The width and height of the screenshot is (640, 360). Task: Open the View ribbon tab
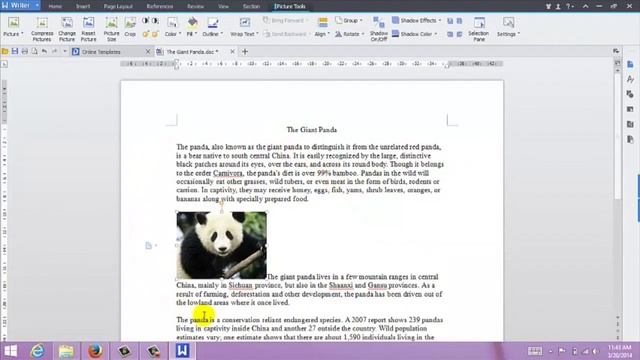tap(223, 7)
